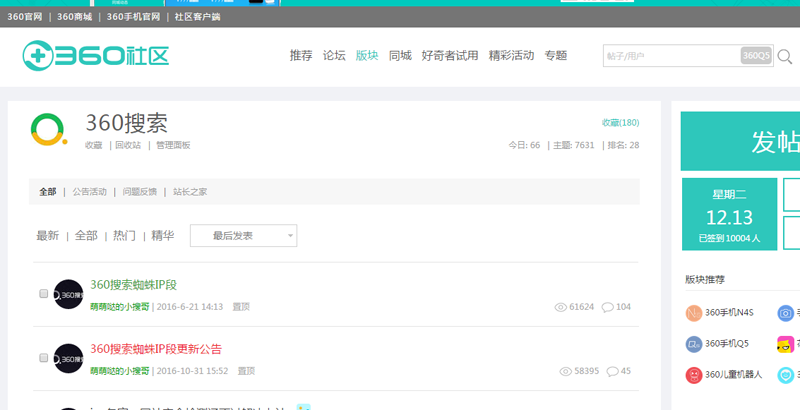The width and height of the screenshot is (800, 410).
Task: Open the 360搜索 forum logo icon
Action: coord(48,130)
